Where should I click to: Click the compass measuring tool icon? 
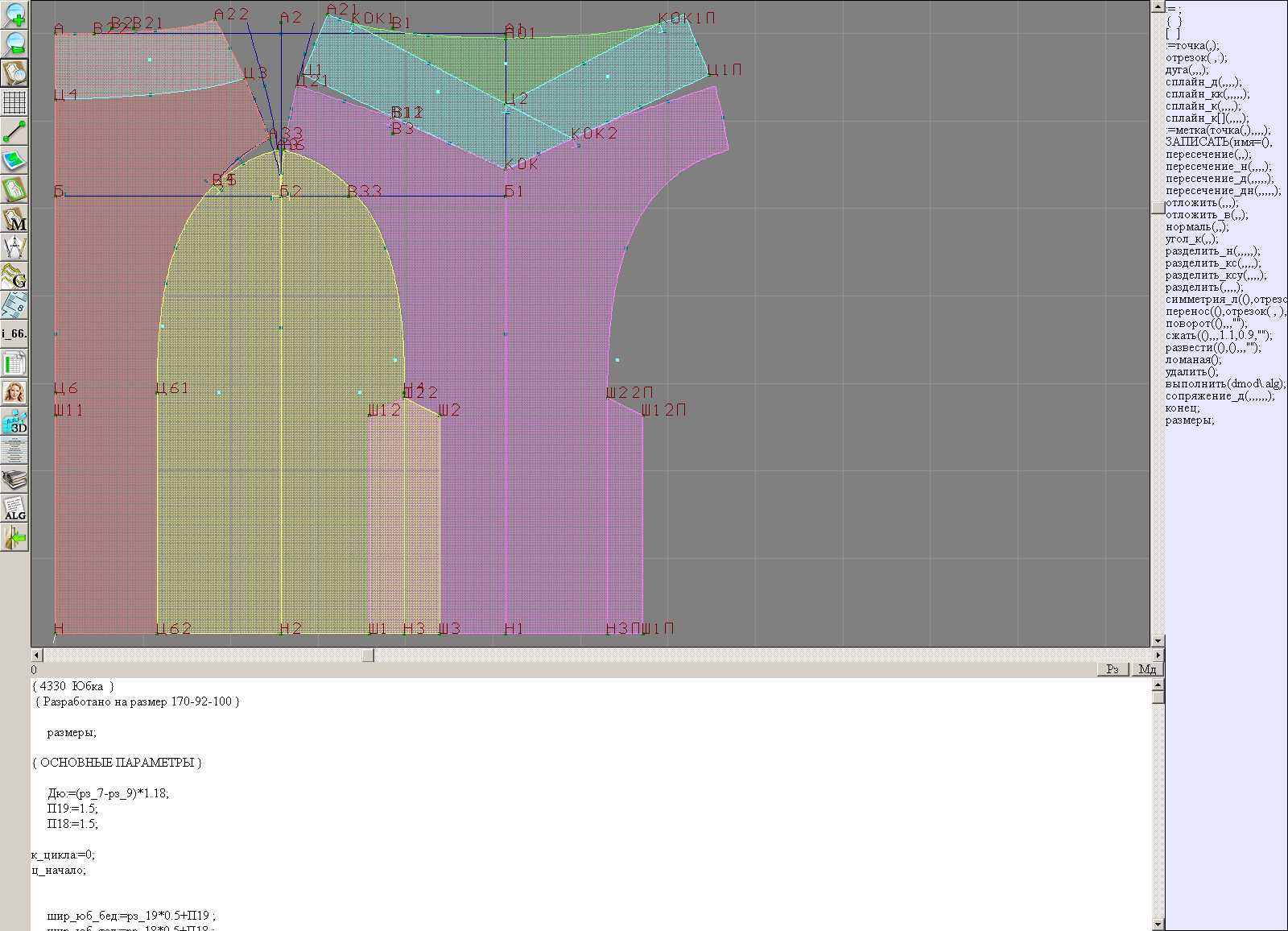14,248
